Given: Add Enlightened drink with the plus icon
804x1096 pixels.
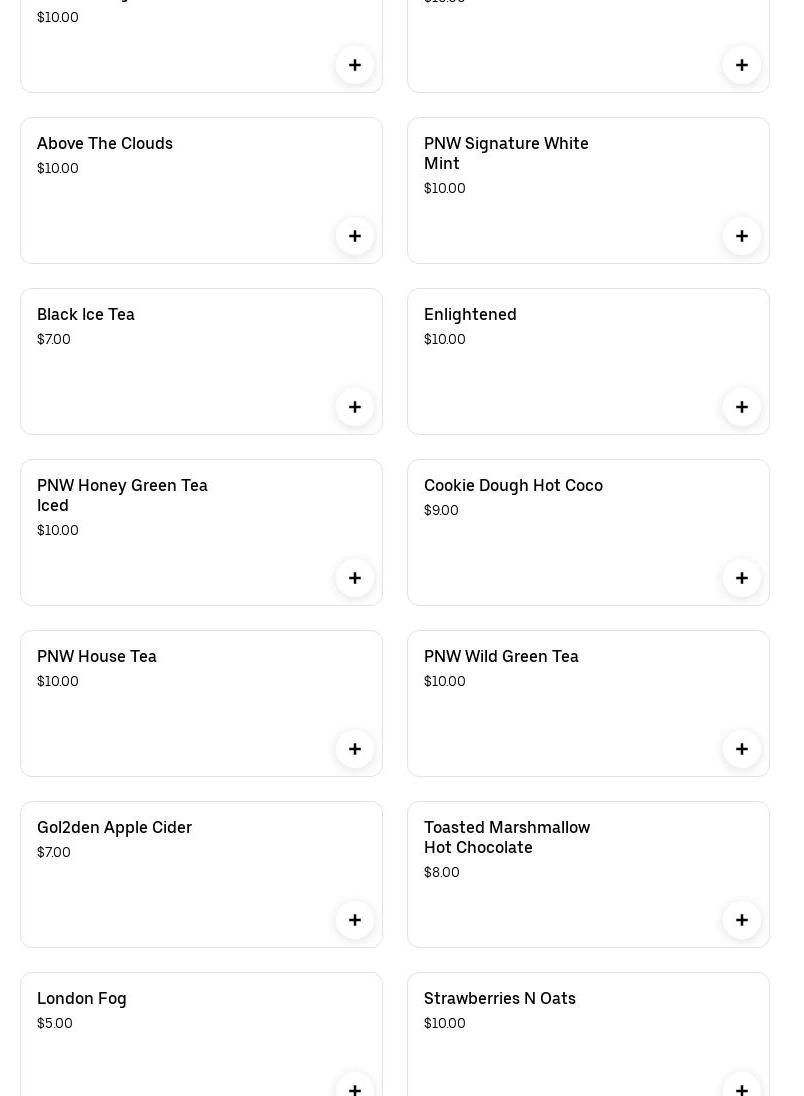Looking at the screenshot, I should (x=742, y=407).
